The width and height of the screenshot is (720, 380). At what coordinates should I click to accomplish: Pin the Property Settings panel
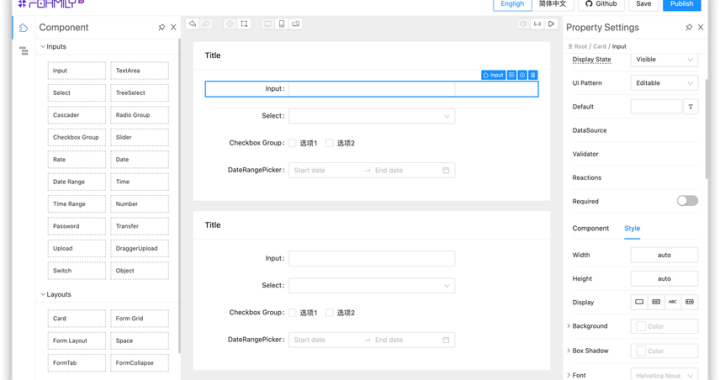689,27
